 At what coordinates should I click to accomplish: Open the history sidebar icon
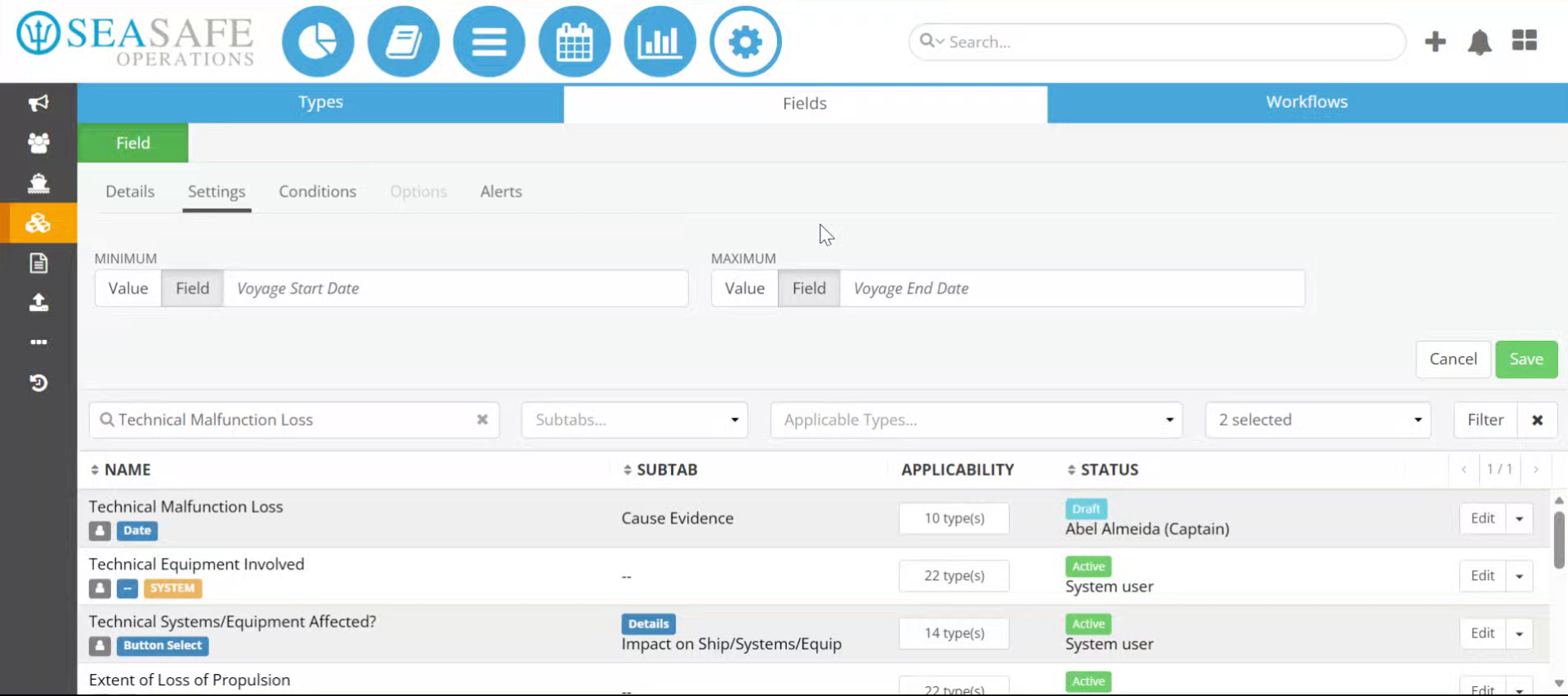pos(38,383)
